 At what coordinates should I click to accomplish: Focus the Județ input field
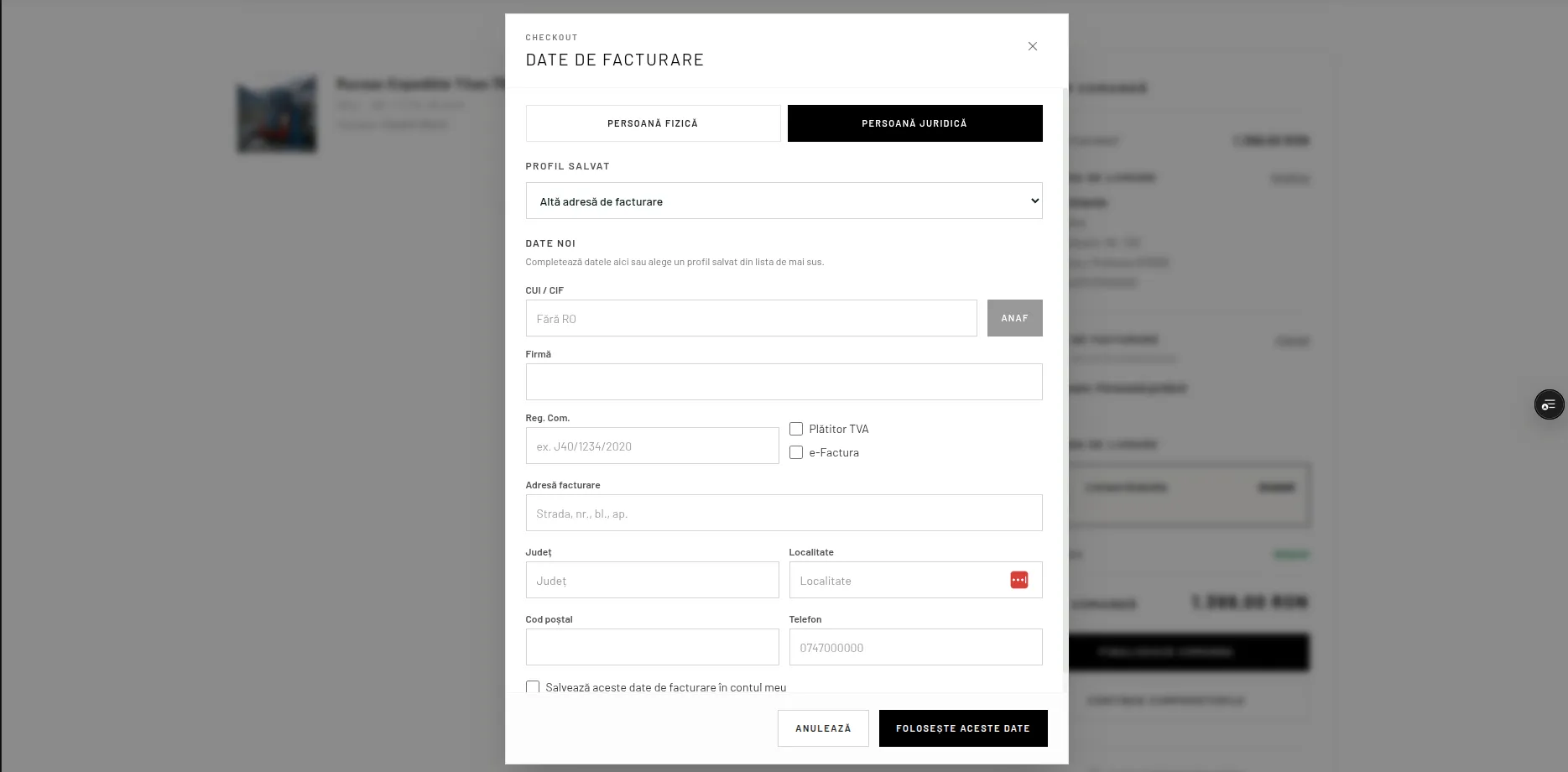[x=652, y=580]
